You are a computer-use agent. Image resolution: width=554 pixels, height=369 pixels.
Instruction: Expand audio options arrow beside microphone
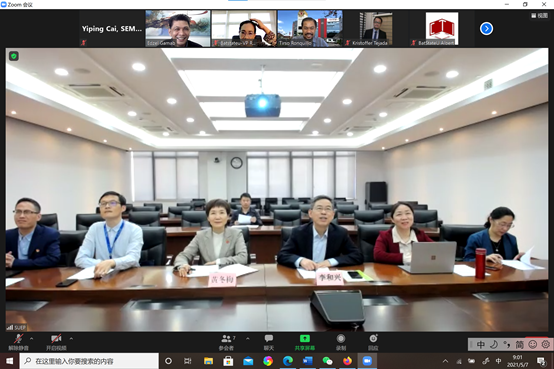31,339
